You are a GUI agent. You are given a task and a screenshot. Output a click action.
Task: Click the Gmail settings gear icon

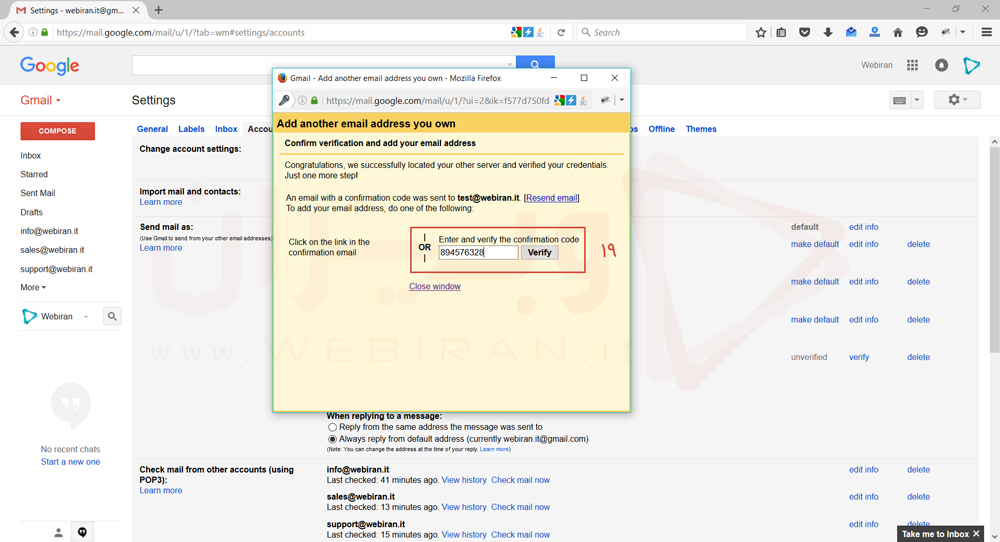(957, 100)
